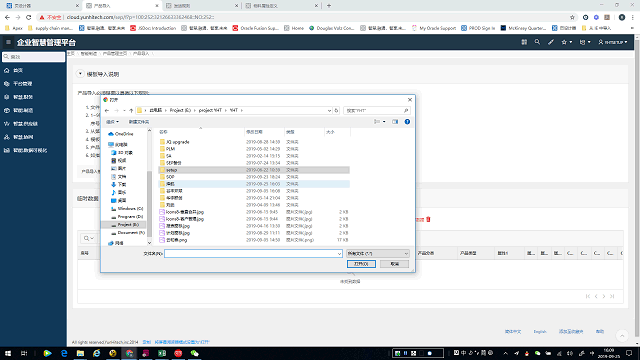Toggle the platform hamburger menu icon
Image resolution: width=640 pixels, height=360 pixels.
tap(8, 42)
